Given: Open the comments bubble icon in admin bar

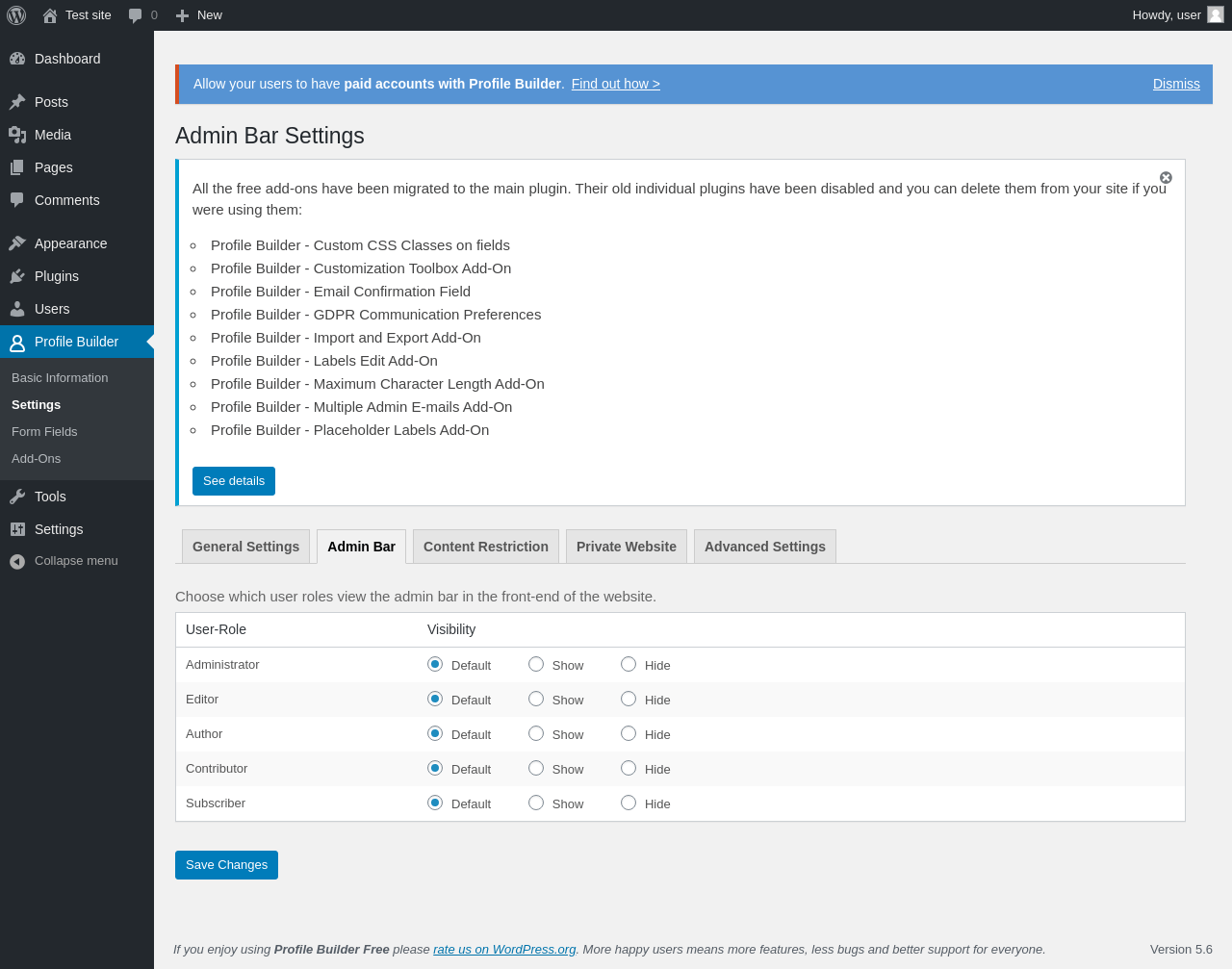Looking at the screenshot, I should tap(136, 15).
